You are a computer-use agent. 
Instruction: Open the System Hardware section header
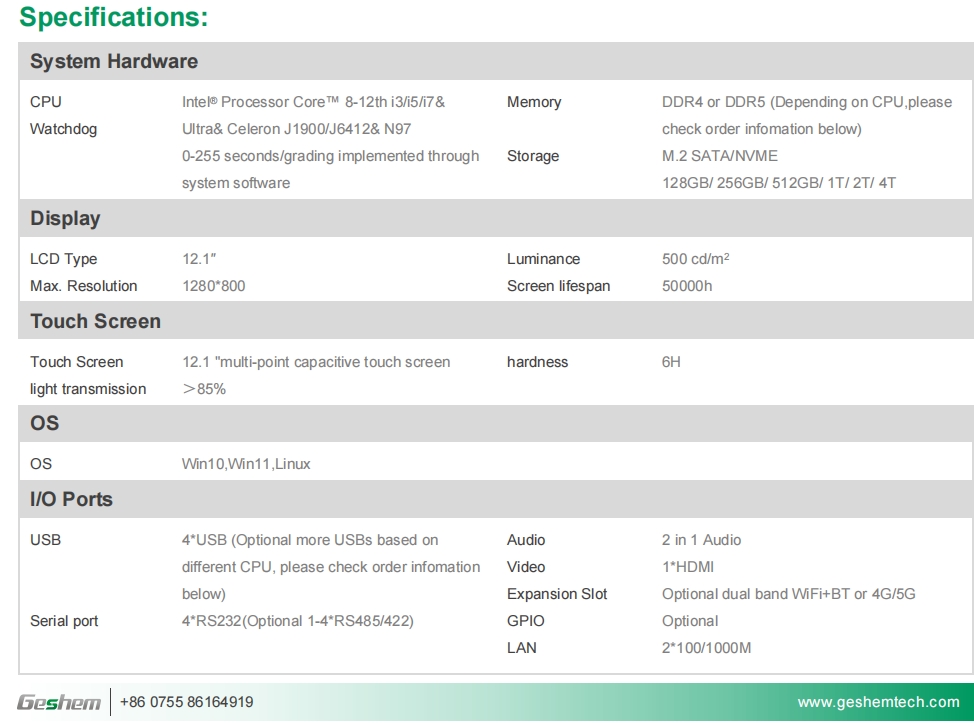pos(113,61)
